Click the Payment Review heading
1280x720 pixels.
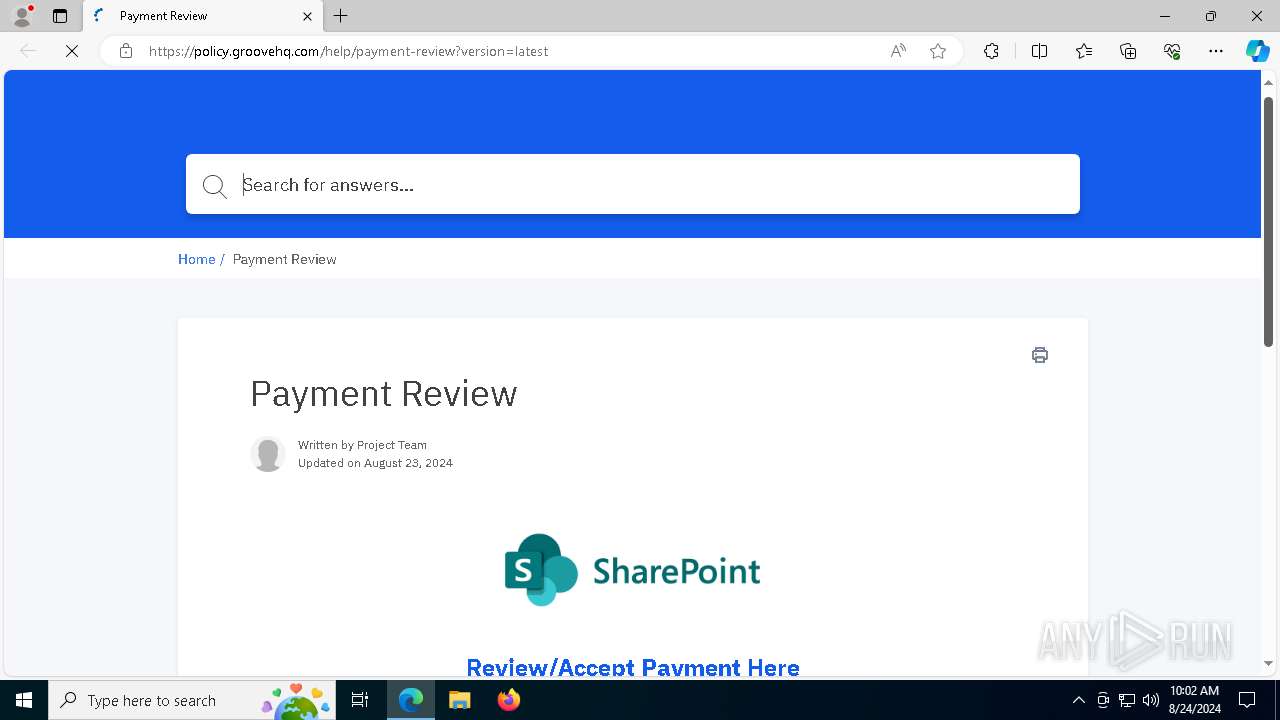point(384,394)
